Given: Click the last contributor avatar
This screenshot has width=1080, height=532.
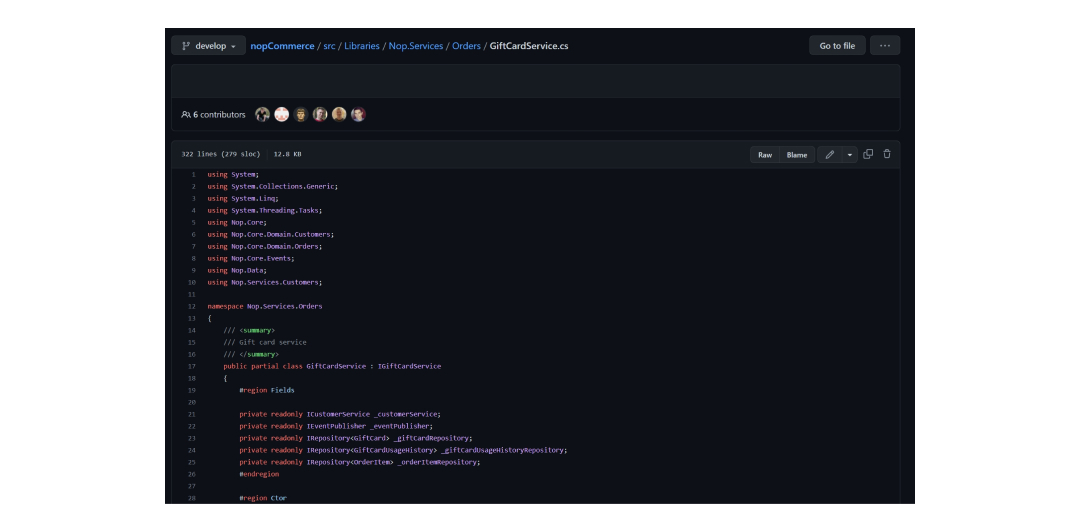Looking at the screenshot, I should pyautogui.click(x=358, y=114).
